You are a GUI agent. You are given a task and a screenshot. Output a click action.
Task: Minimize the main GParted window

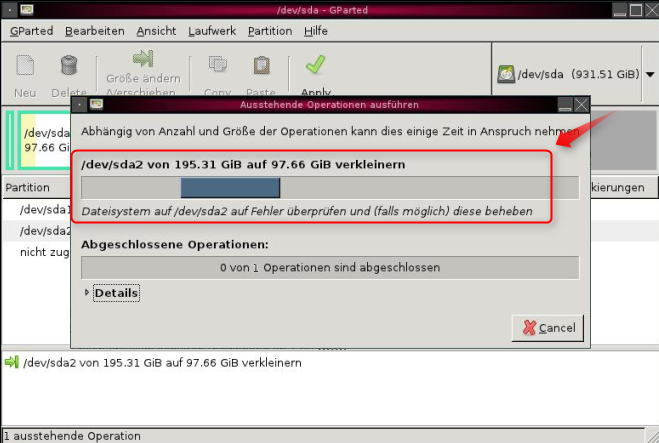click(x=620, y=10)
